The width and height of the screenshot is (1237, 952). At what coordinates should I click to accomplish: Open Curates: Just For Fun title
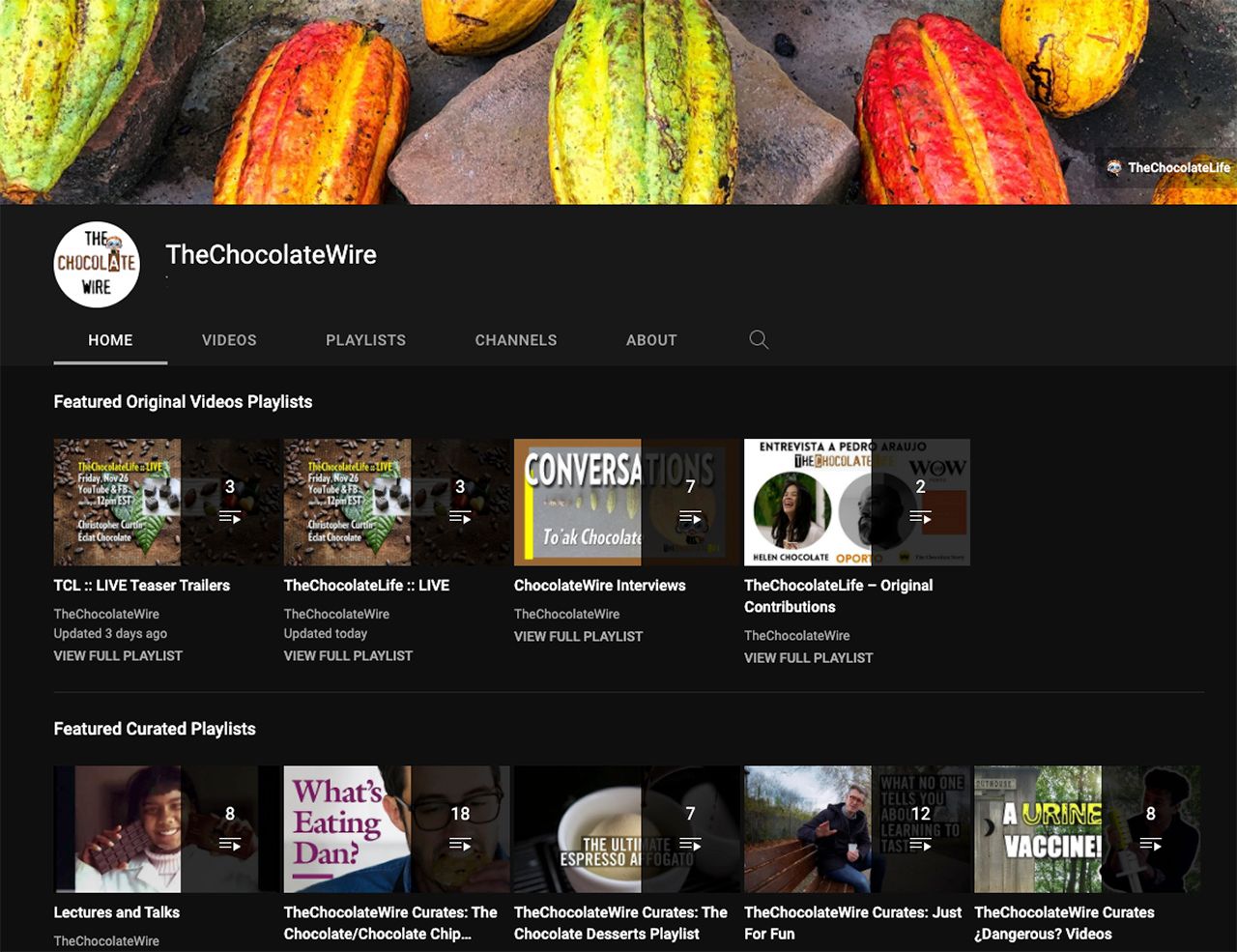852,922
